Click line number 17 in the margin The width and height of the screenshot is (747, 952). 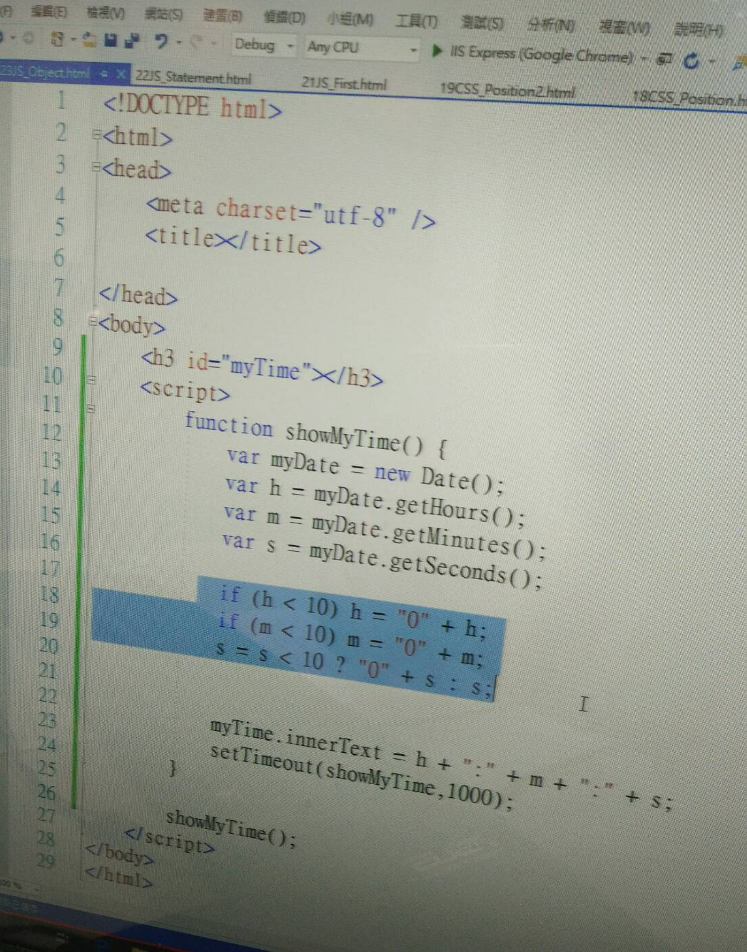point(50,568)
